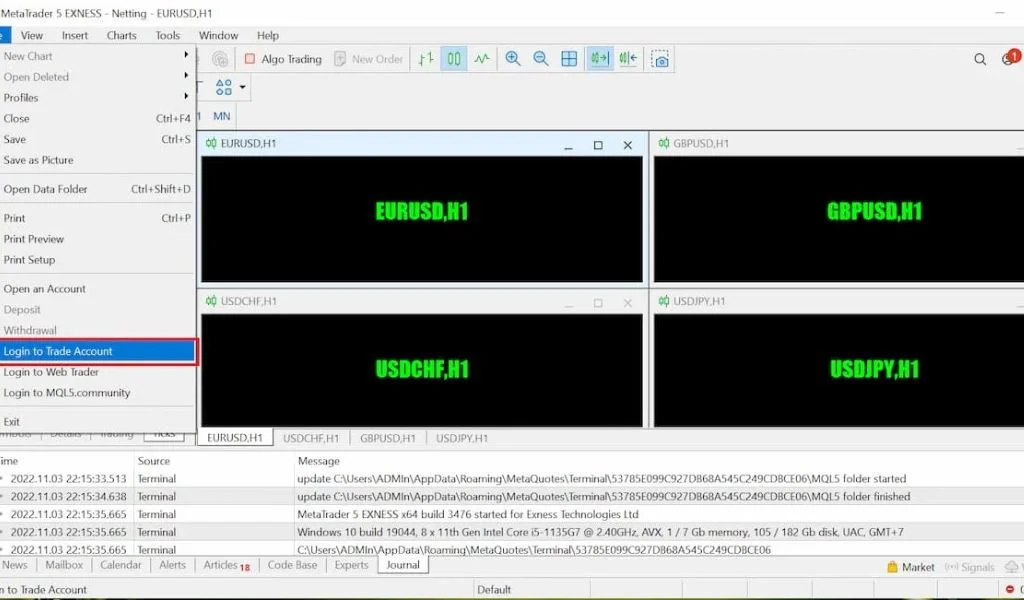The height and width of the screenshot is (600, 1024).
Task: Tile the chart windows
Action: [568, 58]
